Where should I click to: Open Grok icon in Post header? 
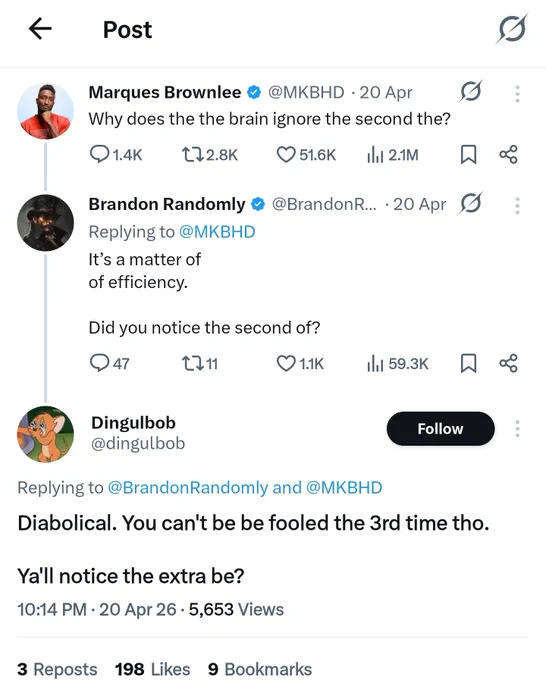[512, 29]
